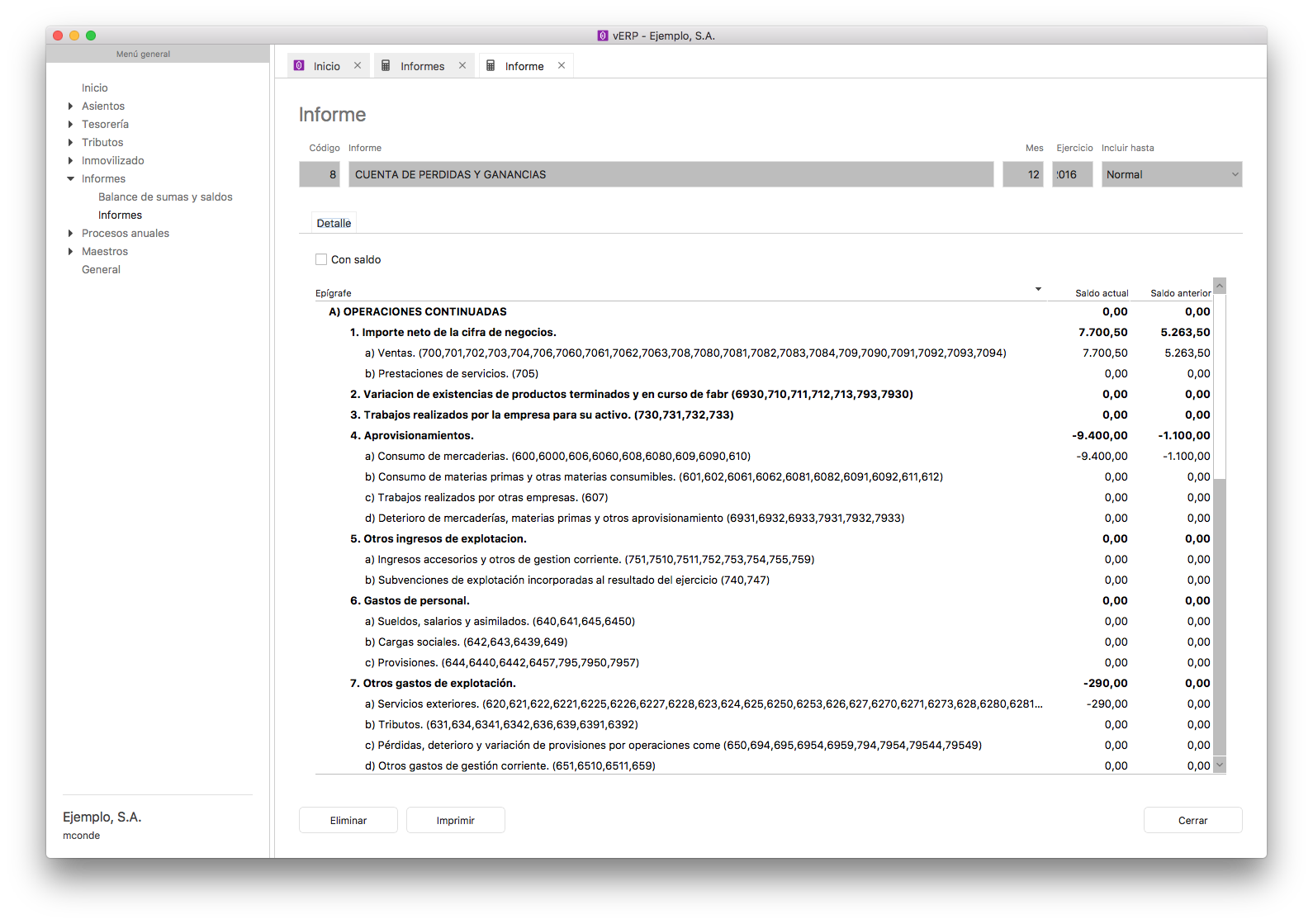Click the calculator icon on Informes tab

[386, 66]
